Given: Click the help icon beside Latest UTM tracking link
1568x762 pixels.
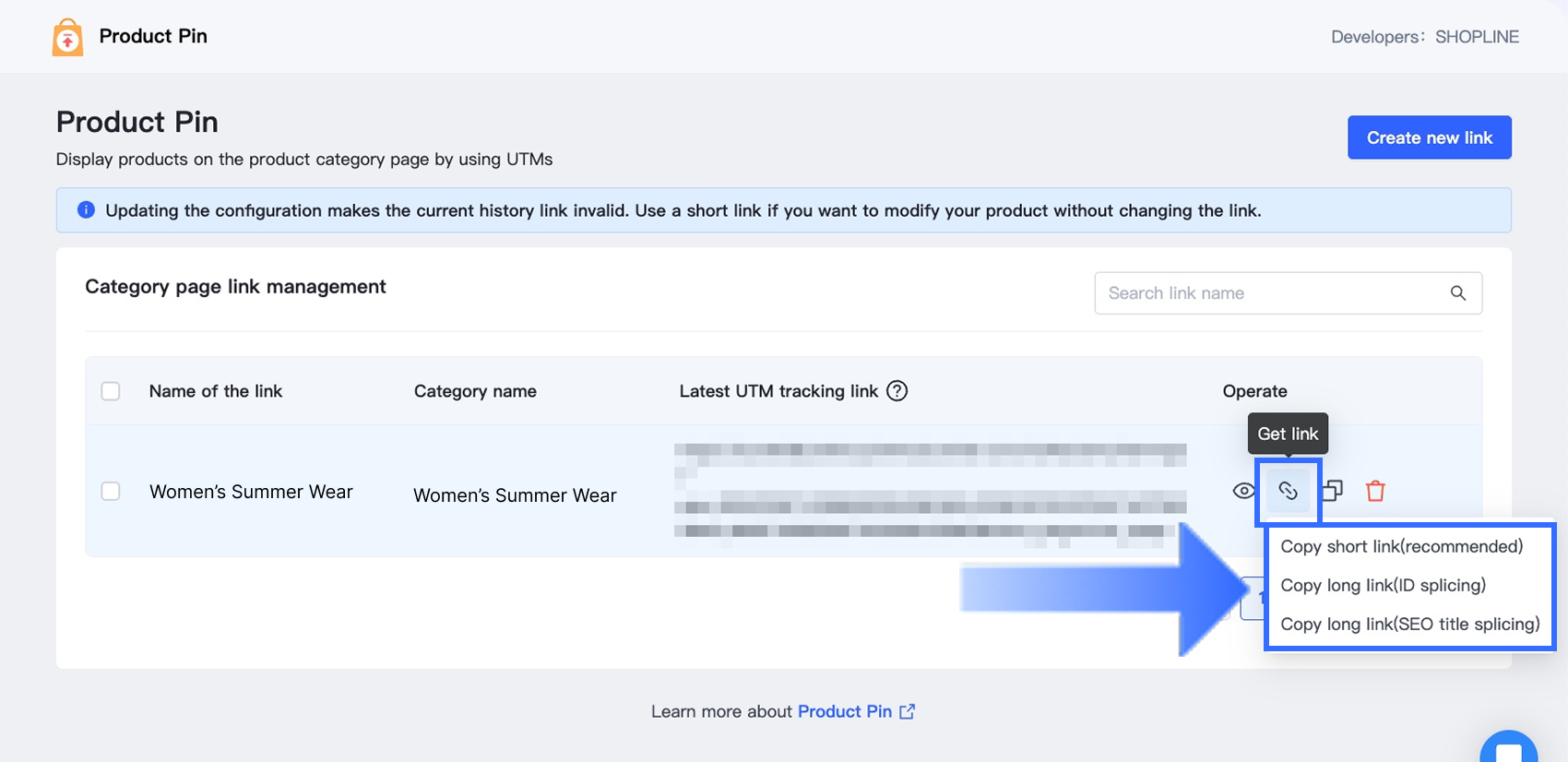Looking at the screenshot, I should 897,391.
